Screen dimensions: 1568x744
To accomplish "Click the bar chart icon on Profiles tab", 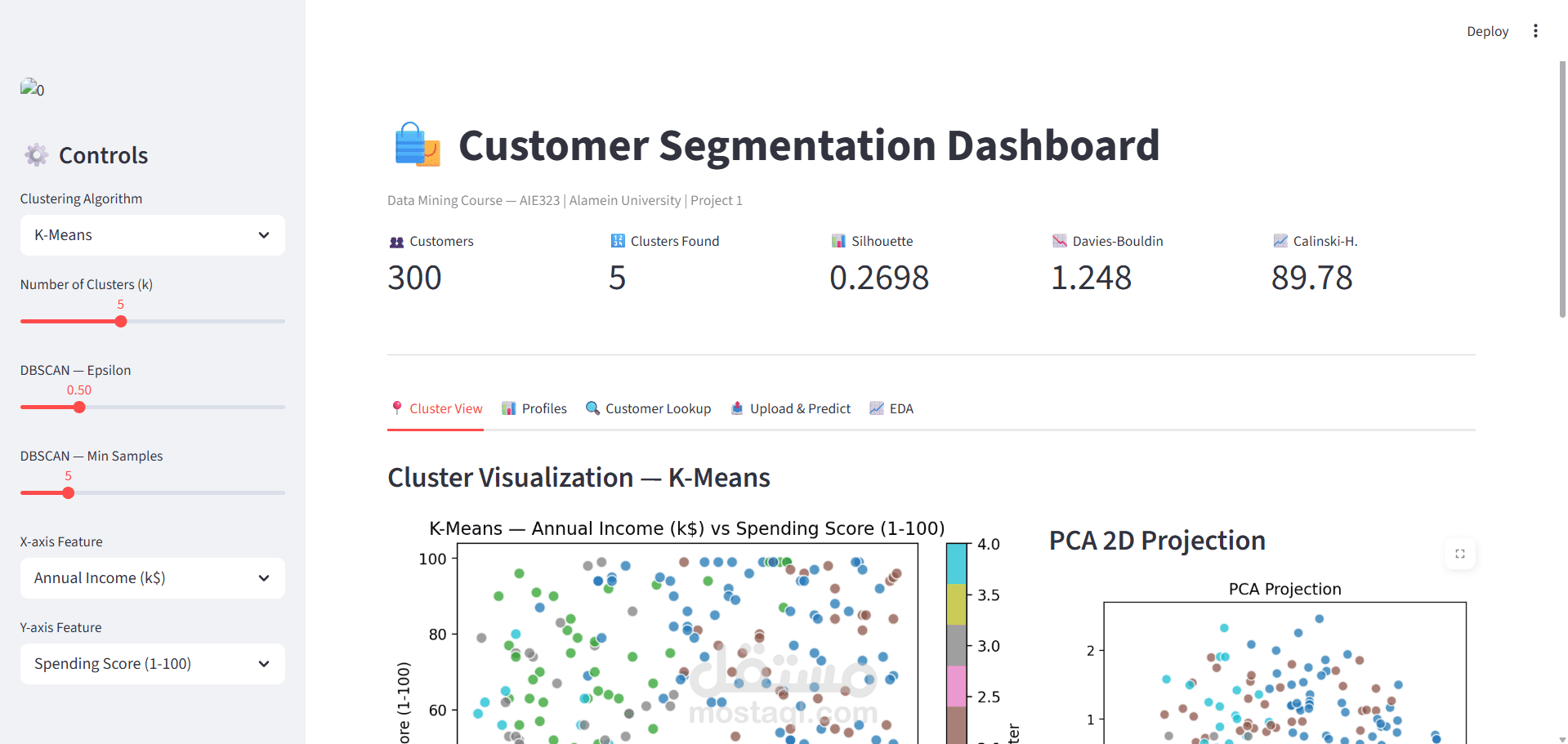I will [x=509, y=408].
